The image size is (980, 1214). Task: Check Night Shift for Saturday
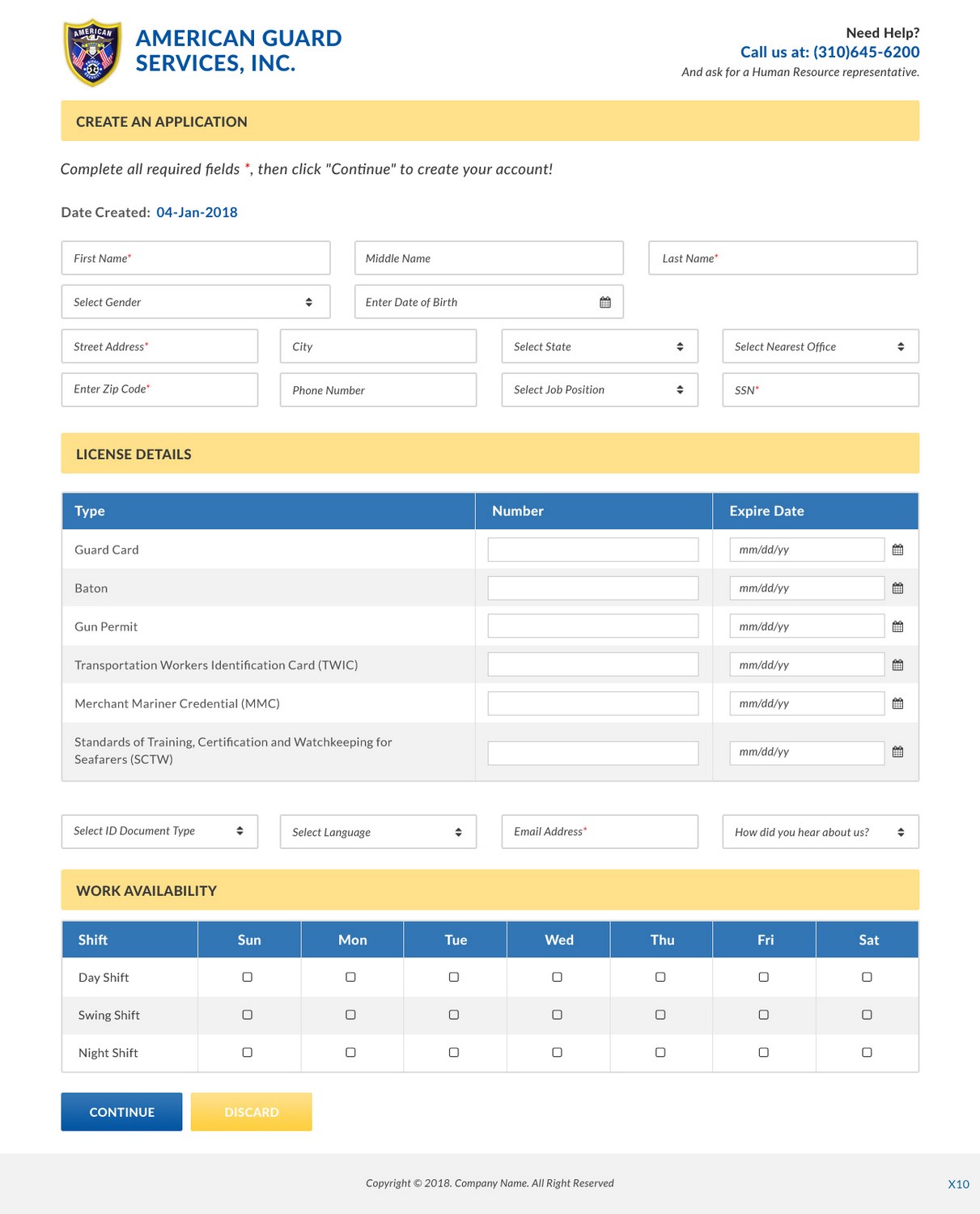point(867,1052)
